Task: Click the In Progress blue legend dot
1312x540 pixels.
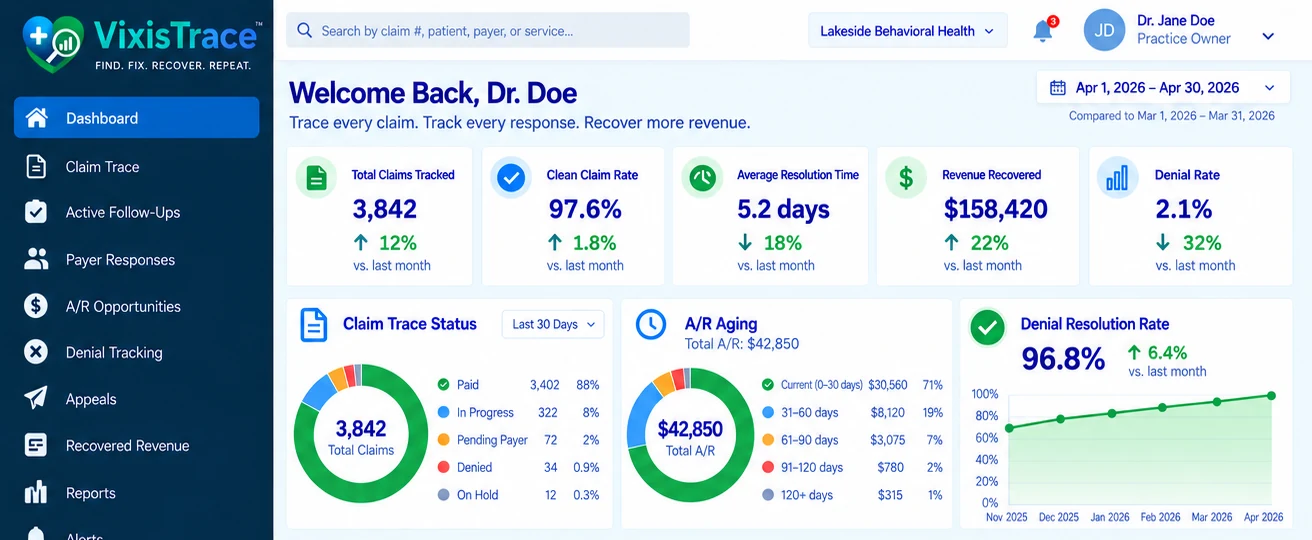Action: (x=443, y=412)
